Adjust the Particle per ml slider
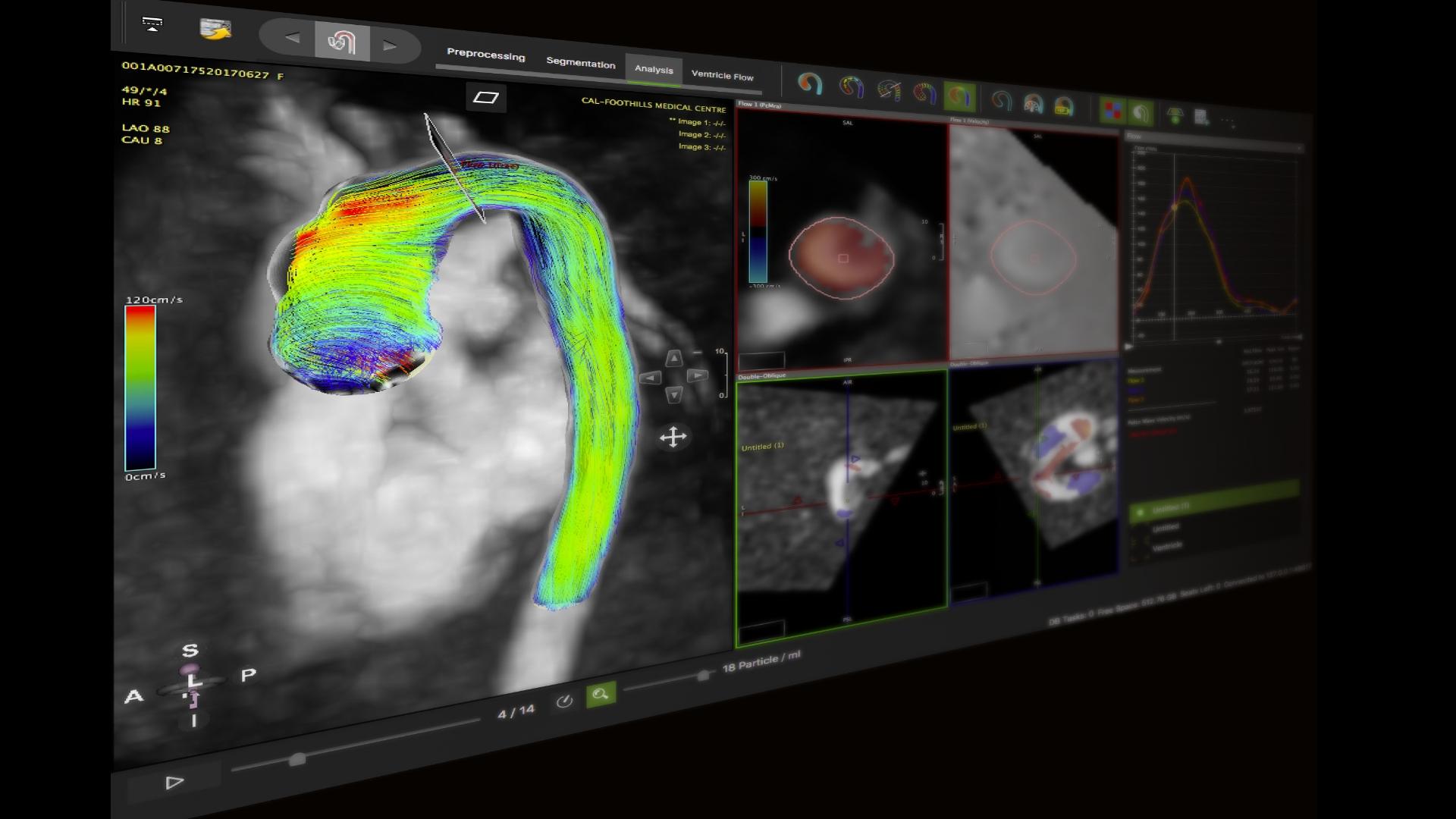This screenshot has height=819, width=1456. point(703,675)
